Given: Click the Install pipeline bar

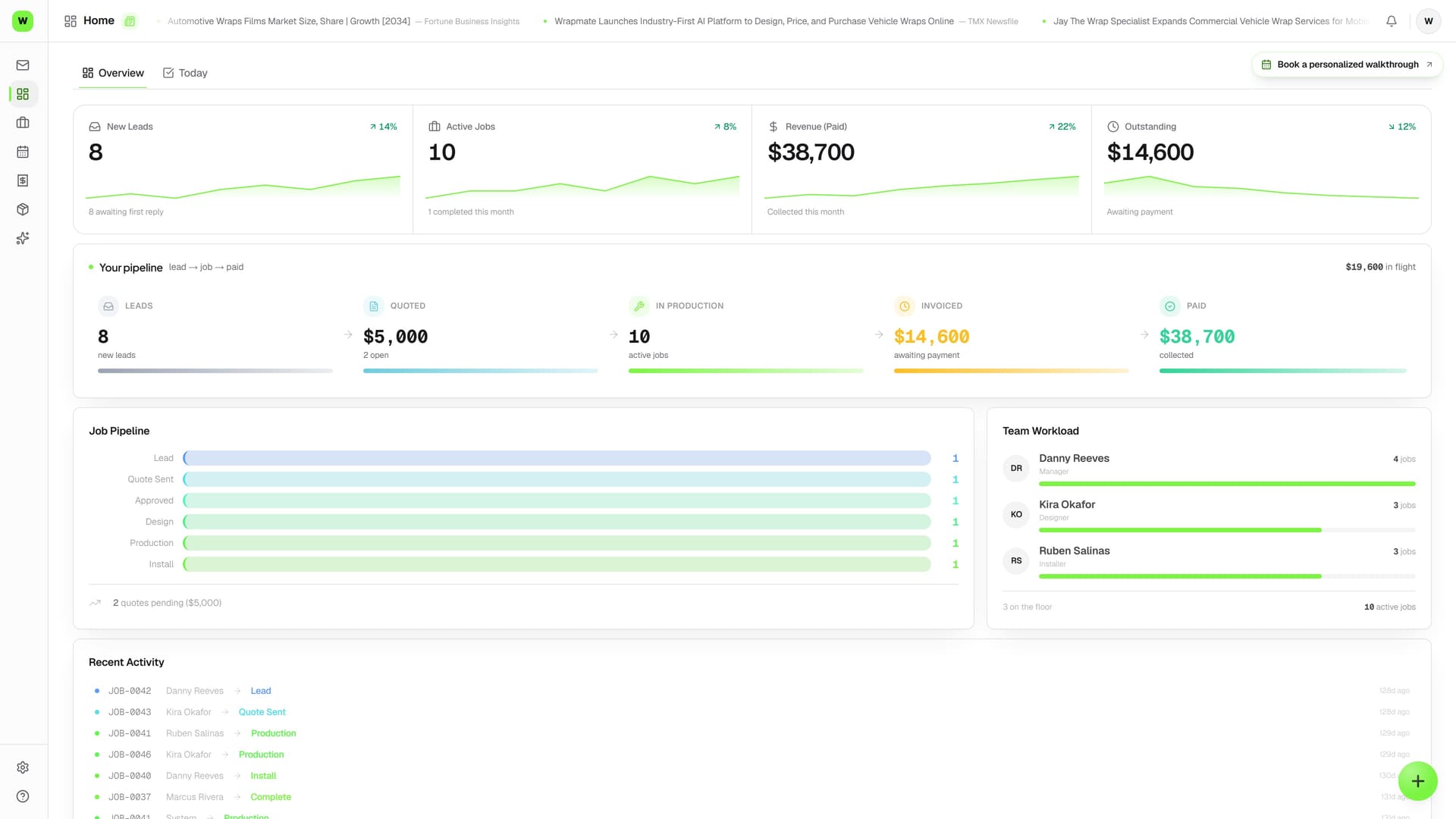Looking at the screenshot, I should pyautogui.click(x=557, y=564).
